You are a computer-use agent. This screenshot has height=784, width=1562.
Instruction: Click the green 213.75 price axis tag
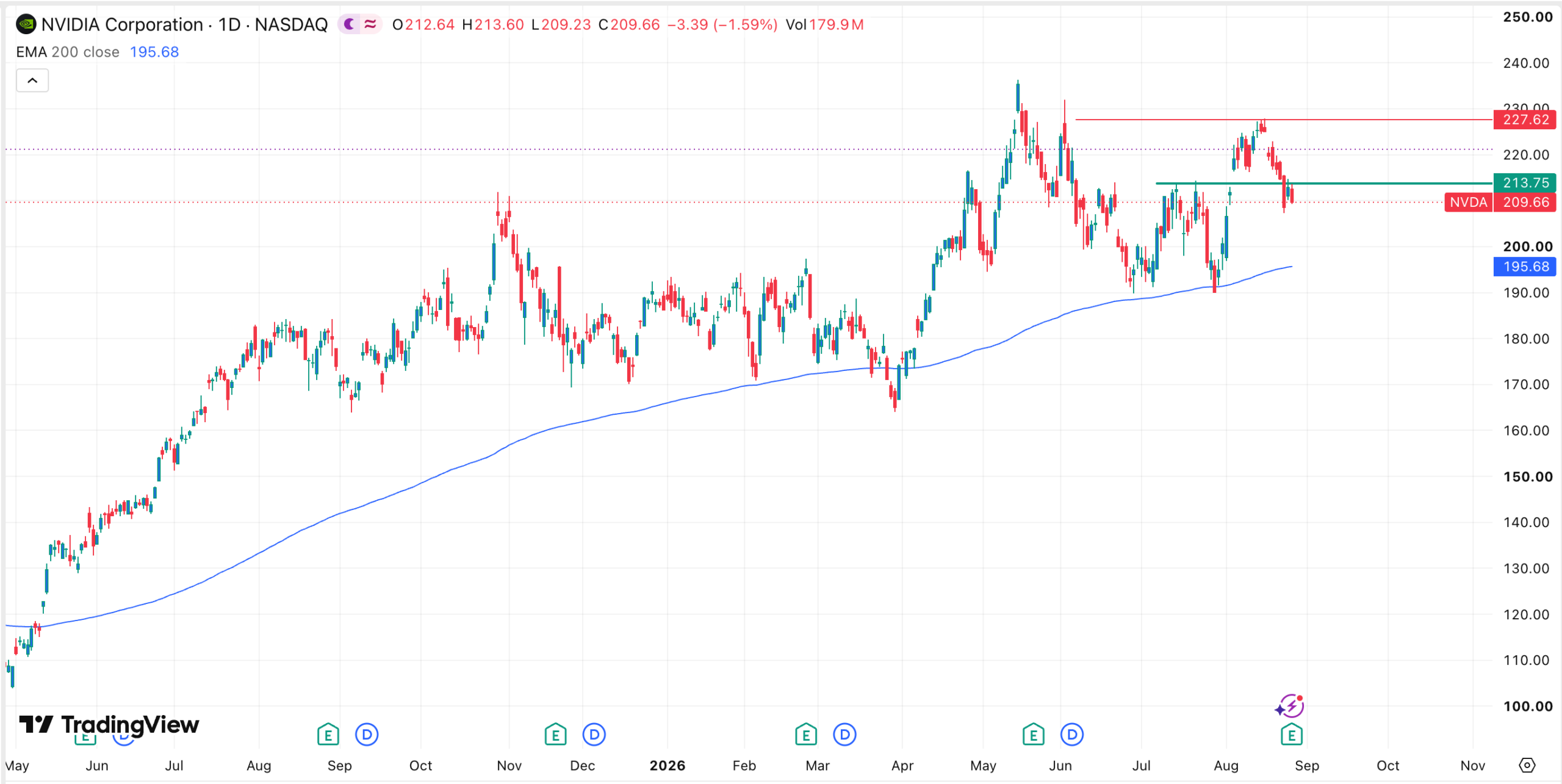[x=1525, y=182]
